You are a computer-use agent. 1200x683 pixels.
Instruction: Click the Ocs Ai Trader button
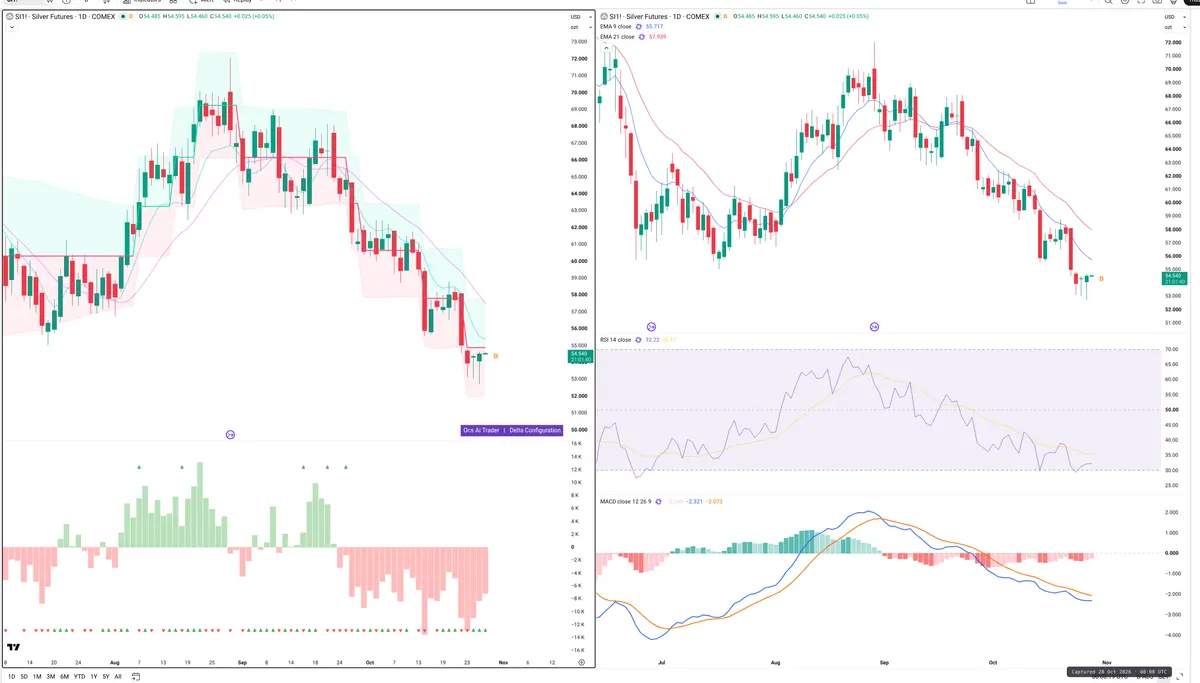coord(480,430)
